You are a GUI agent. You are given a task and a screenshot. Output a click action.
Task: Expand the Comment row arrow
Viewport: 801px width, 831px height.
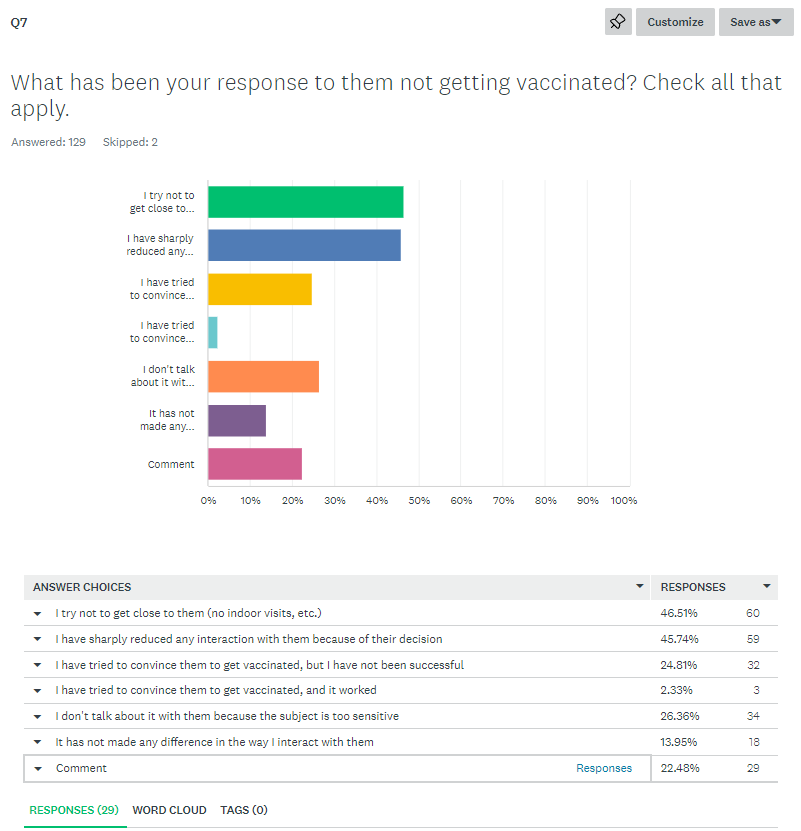pyautogui.click(x=38, y=769)
